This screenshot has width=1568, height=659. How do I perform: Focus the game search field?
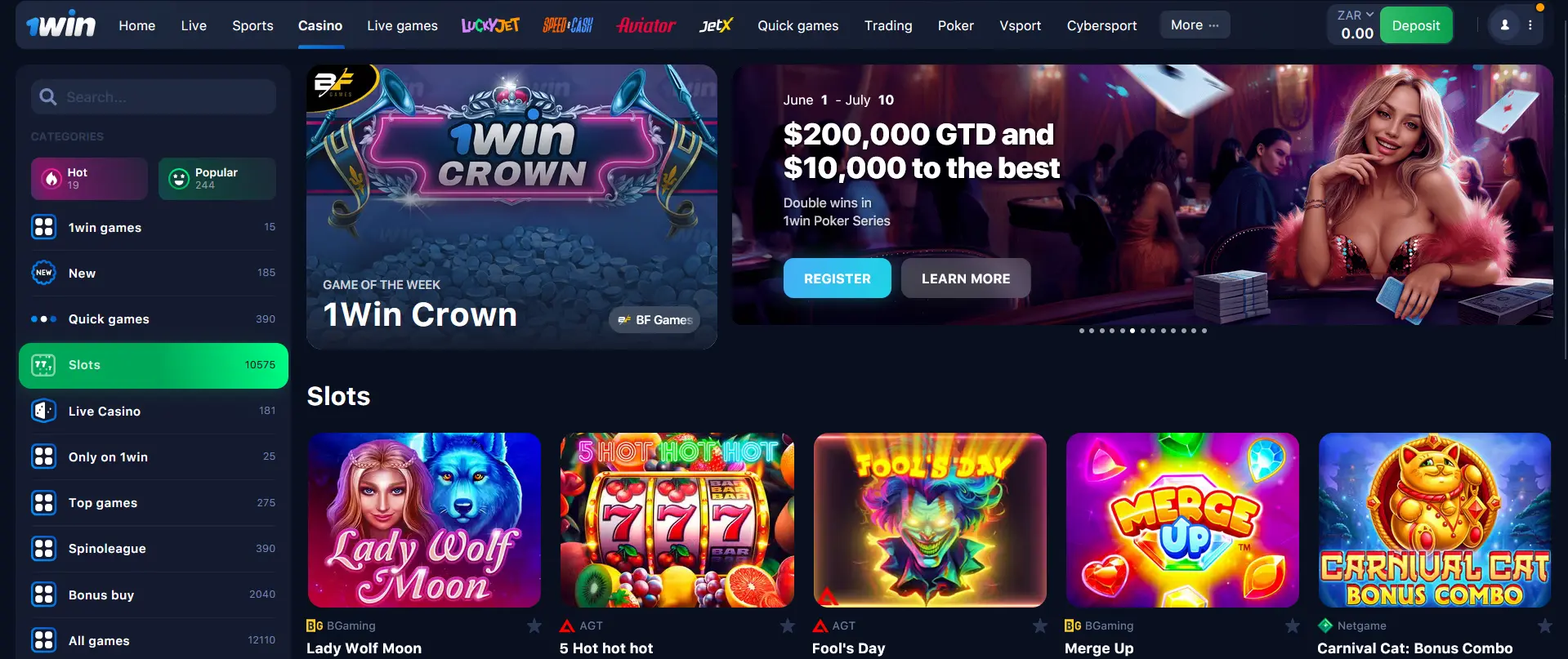154,97
